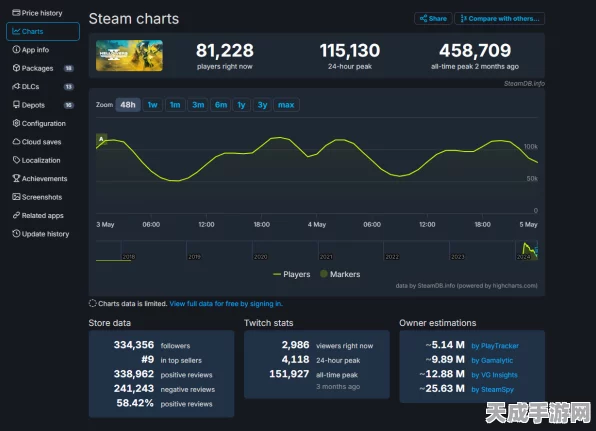The width and height of the screenshot is (596, 431).
Task: Open the Price history sidebar item
Action: tap(37, 13)
